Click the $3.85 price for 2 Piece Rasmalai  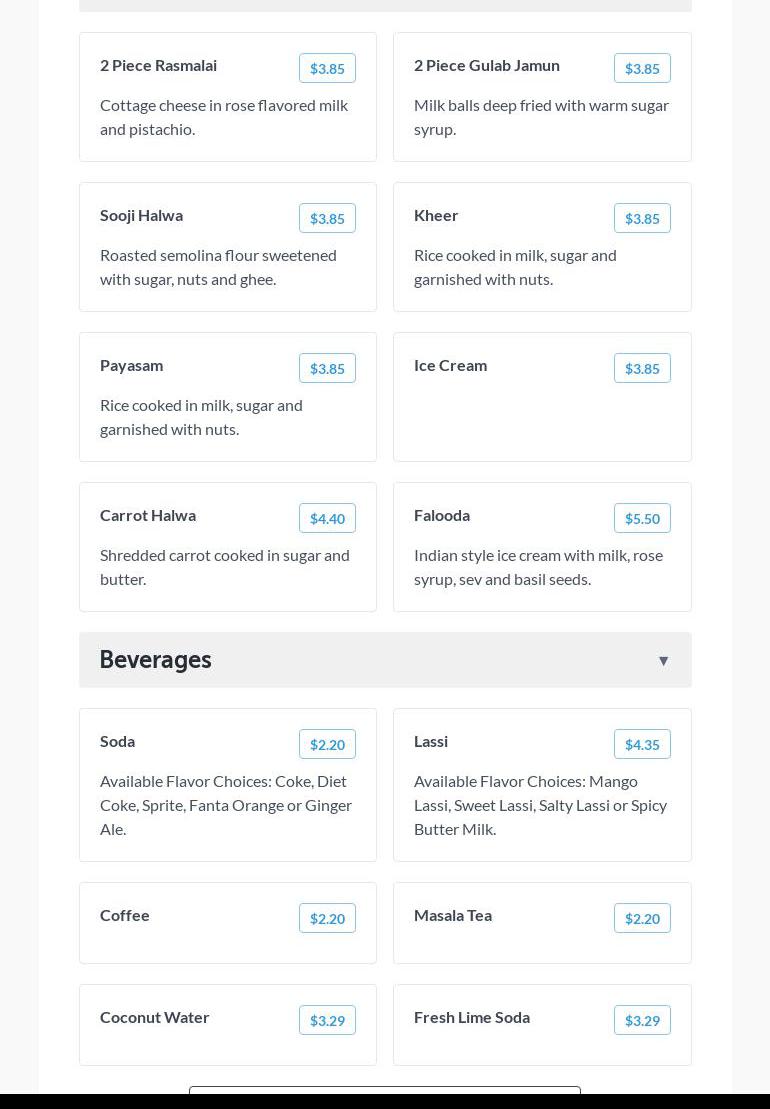[x=327, y=69]
